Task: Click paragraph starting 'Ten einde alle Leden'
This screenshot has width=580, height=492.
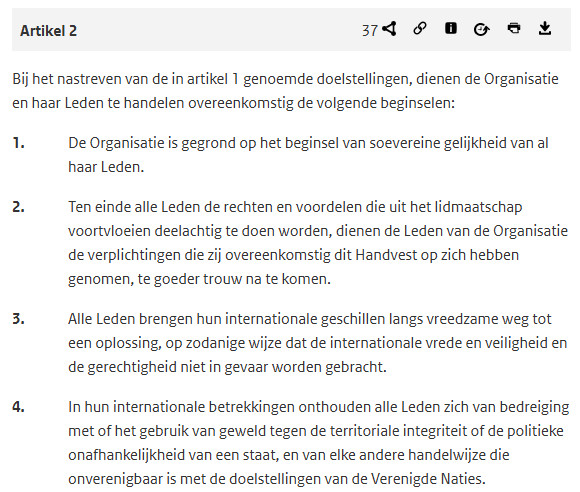Action: click(x=318, y=243)
